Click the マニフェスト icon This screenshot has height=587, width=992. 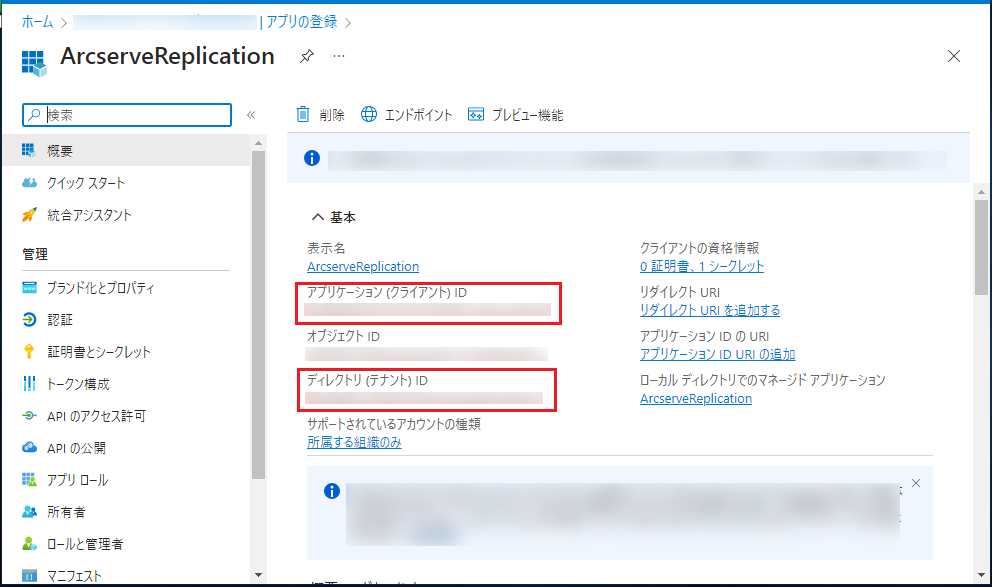[29, 576]
